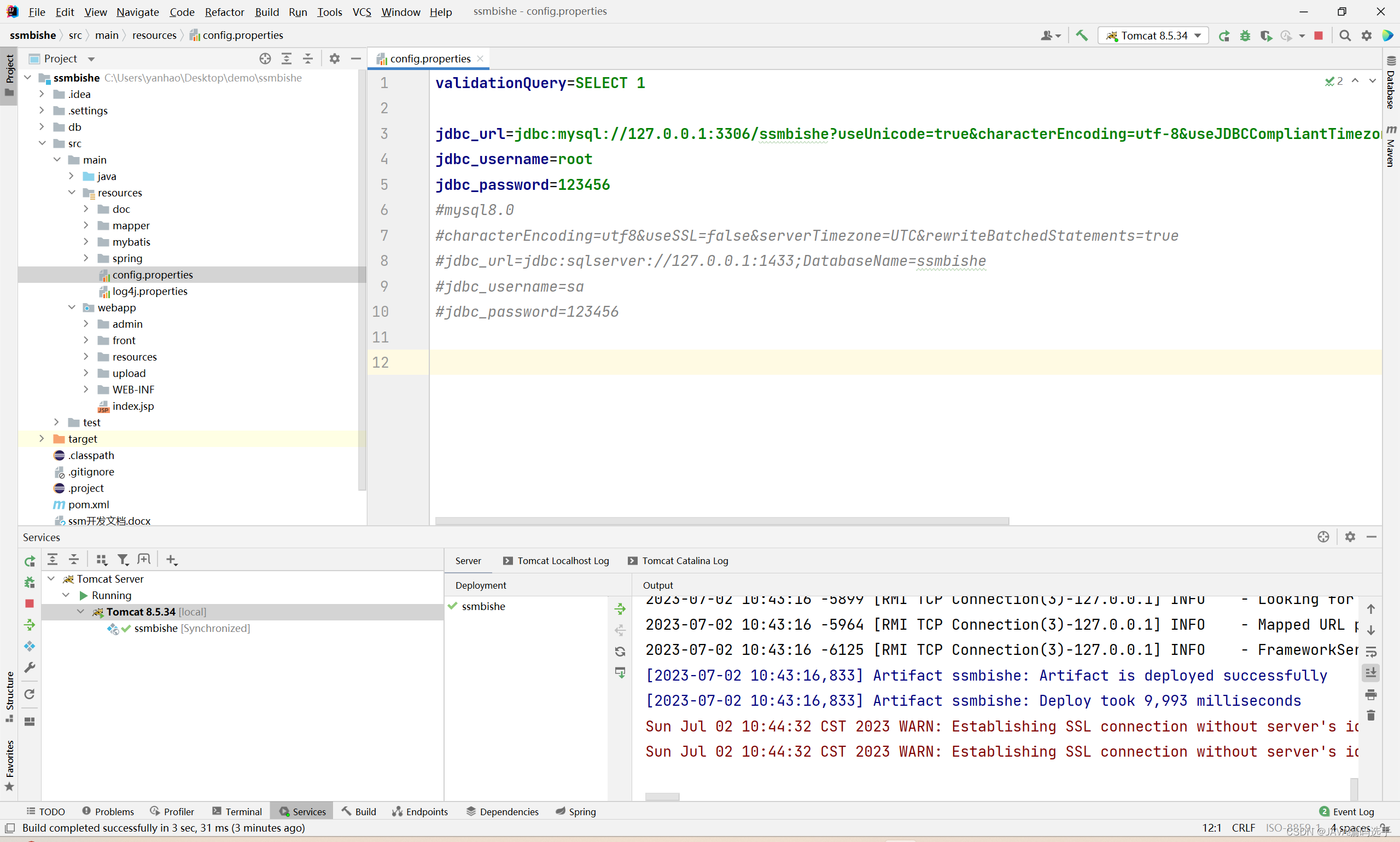Open the Tools menu in menu bar
Viewport: 1400px width, 842px height.
[329, 11]
